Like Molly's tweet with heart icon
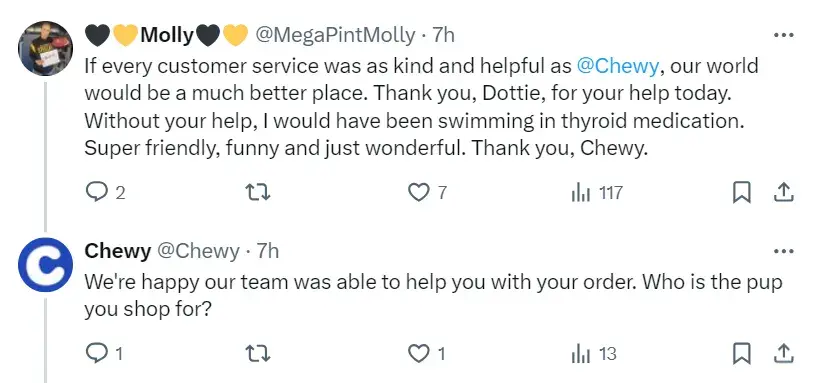 [417, 193]
